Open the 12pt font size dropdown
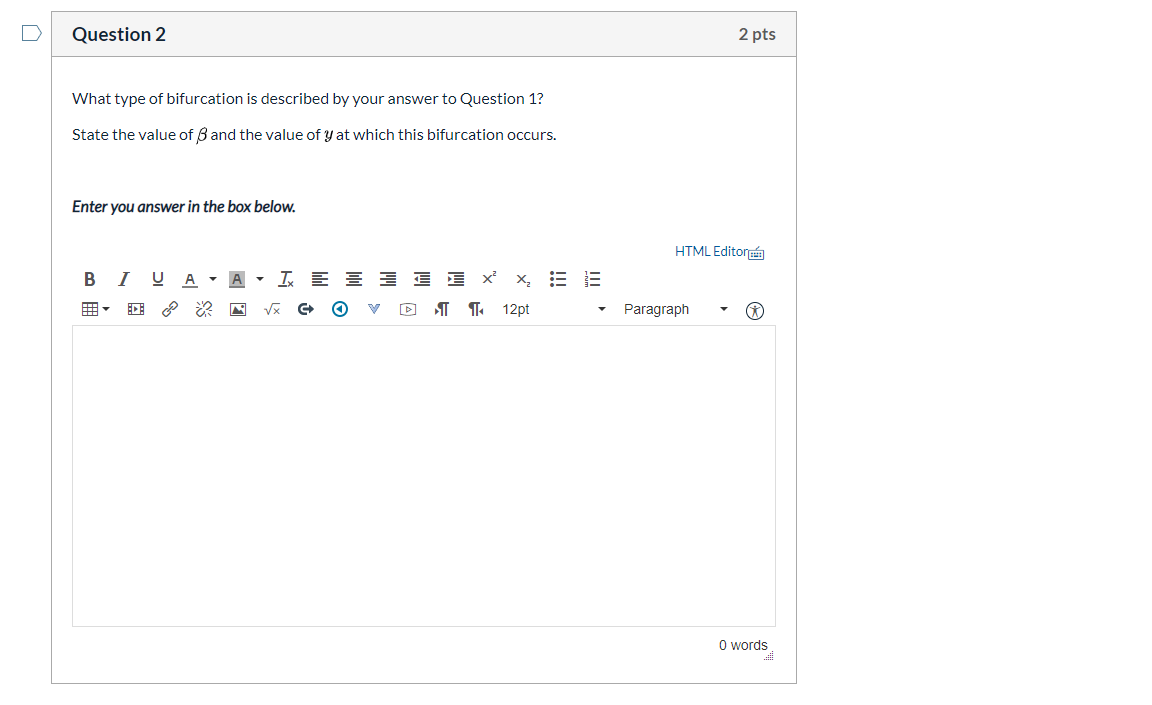This screenshot has width=1152, height=705. (554, 309)
